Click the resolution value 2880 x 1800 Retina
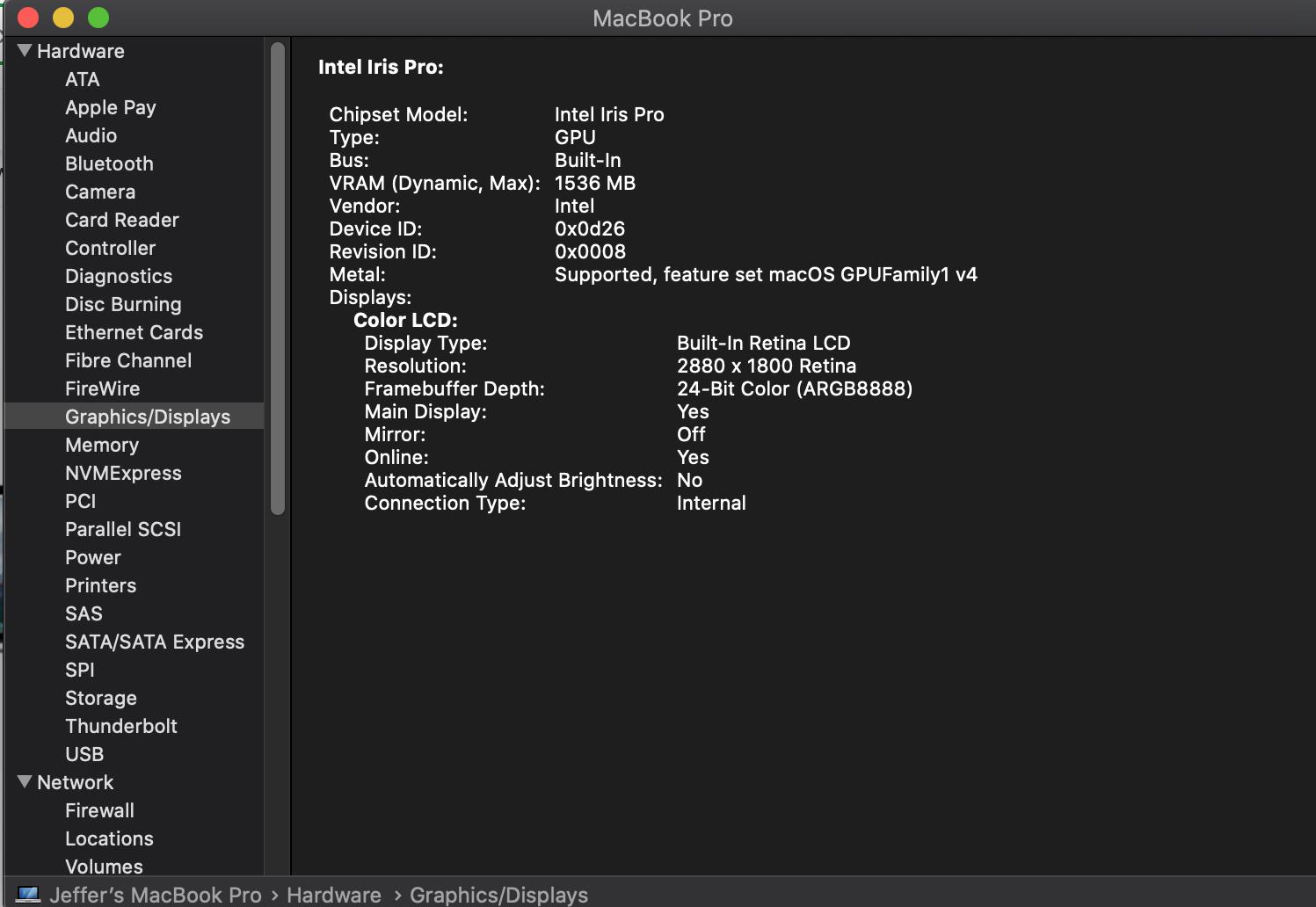This screenshot has width=1316, height=907. 767,366
